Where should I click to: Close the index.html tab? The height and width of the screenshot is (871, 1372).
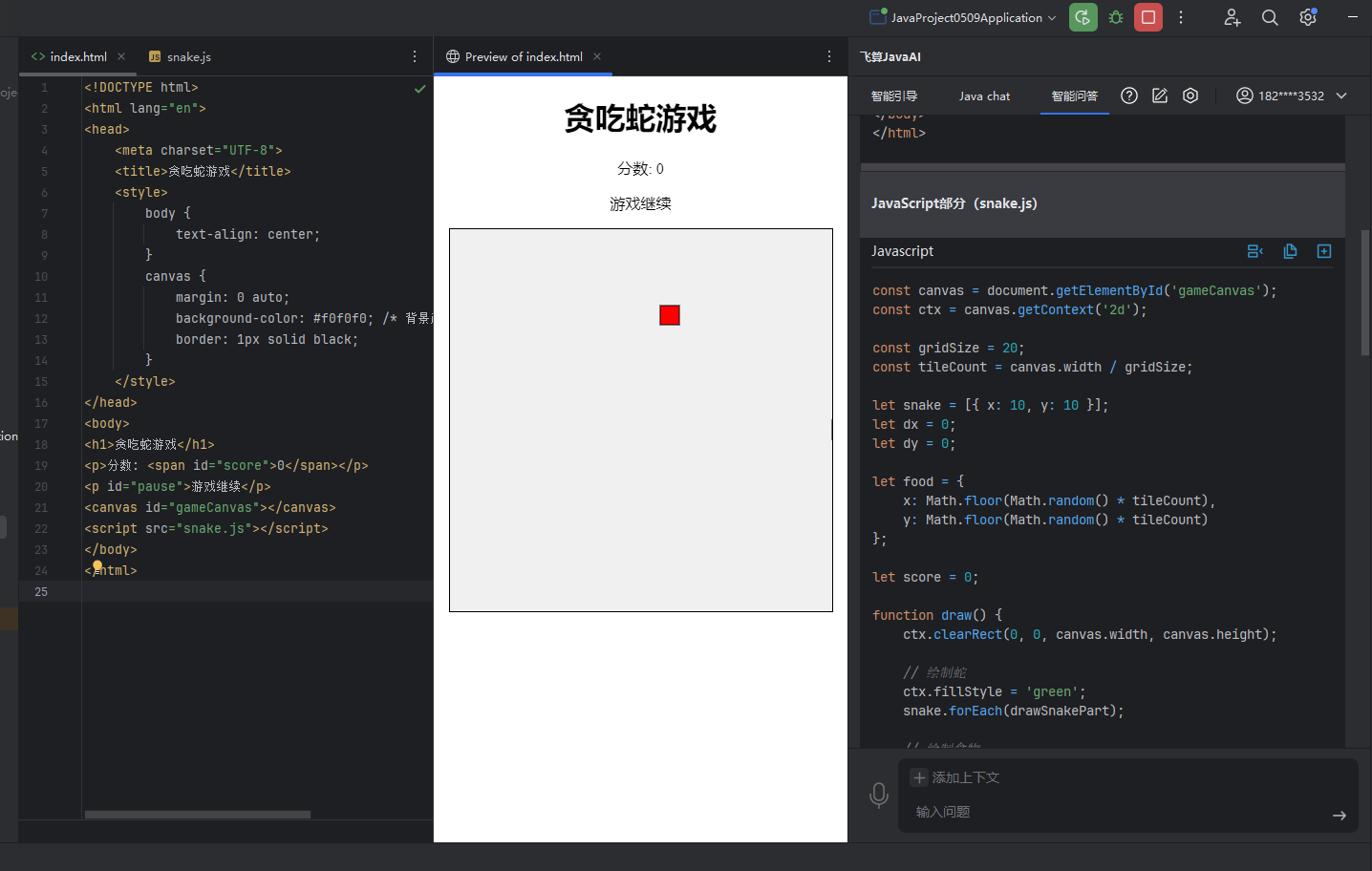coord(121,56)
